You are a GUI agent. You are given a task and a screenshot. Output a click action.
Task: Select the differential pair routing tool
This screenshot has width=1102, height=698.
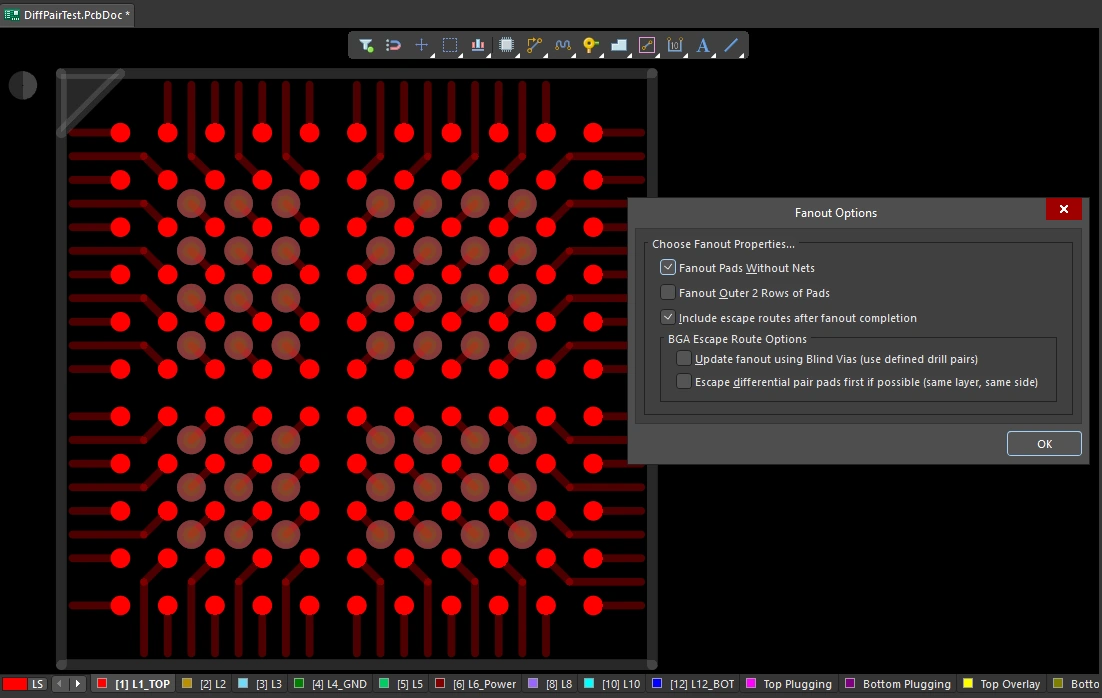click(x=562, y=45)
